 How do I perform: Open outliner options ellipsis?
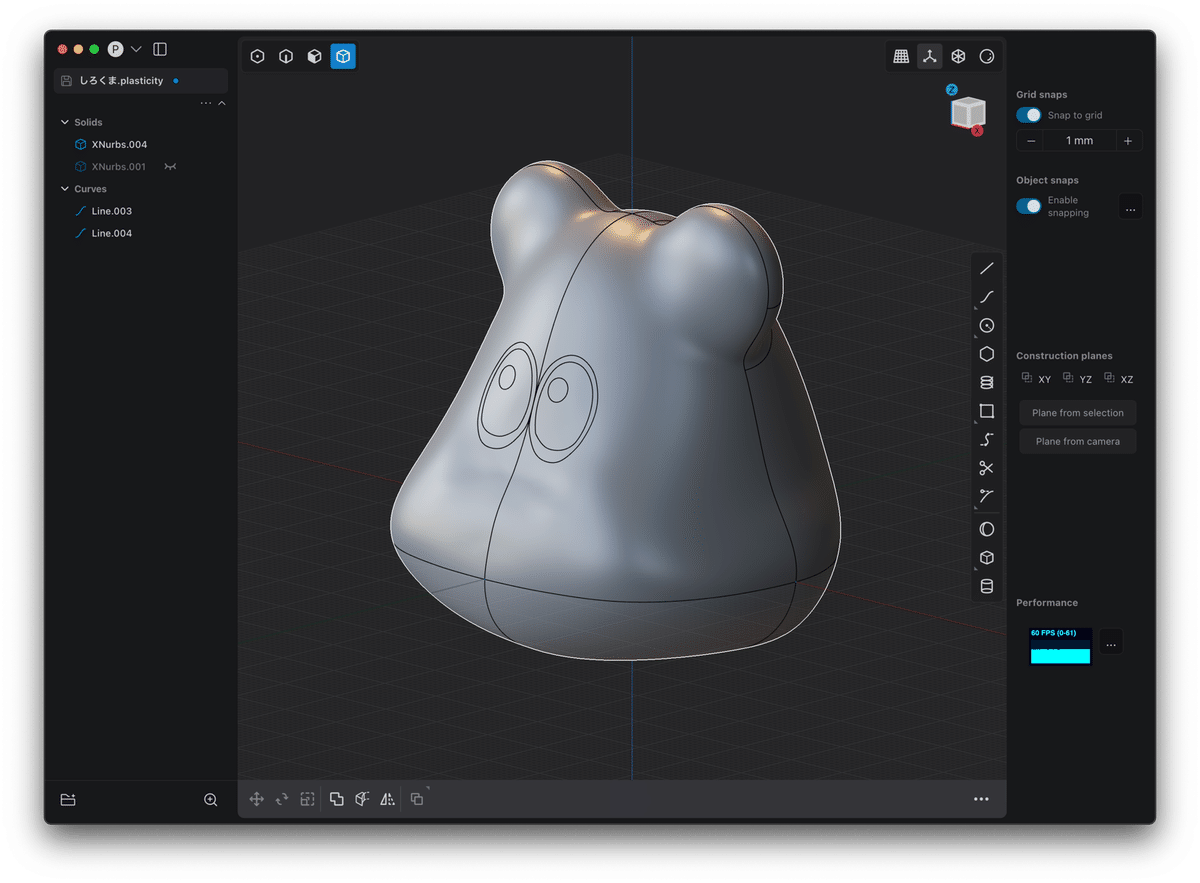(206, 103)
